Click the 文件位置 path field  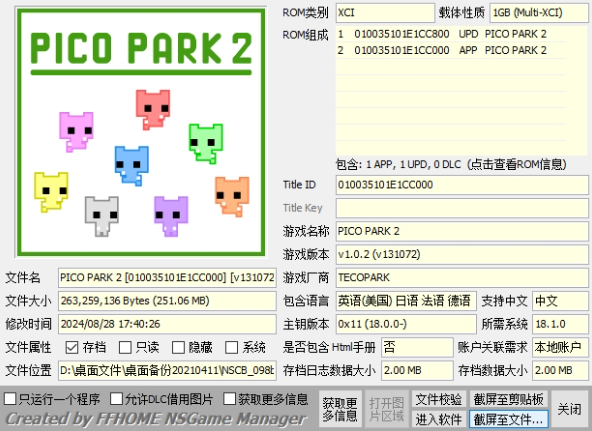pyautogui.click(x=167, y=371)
